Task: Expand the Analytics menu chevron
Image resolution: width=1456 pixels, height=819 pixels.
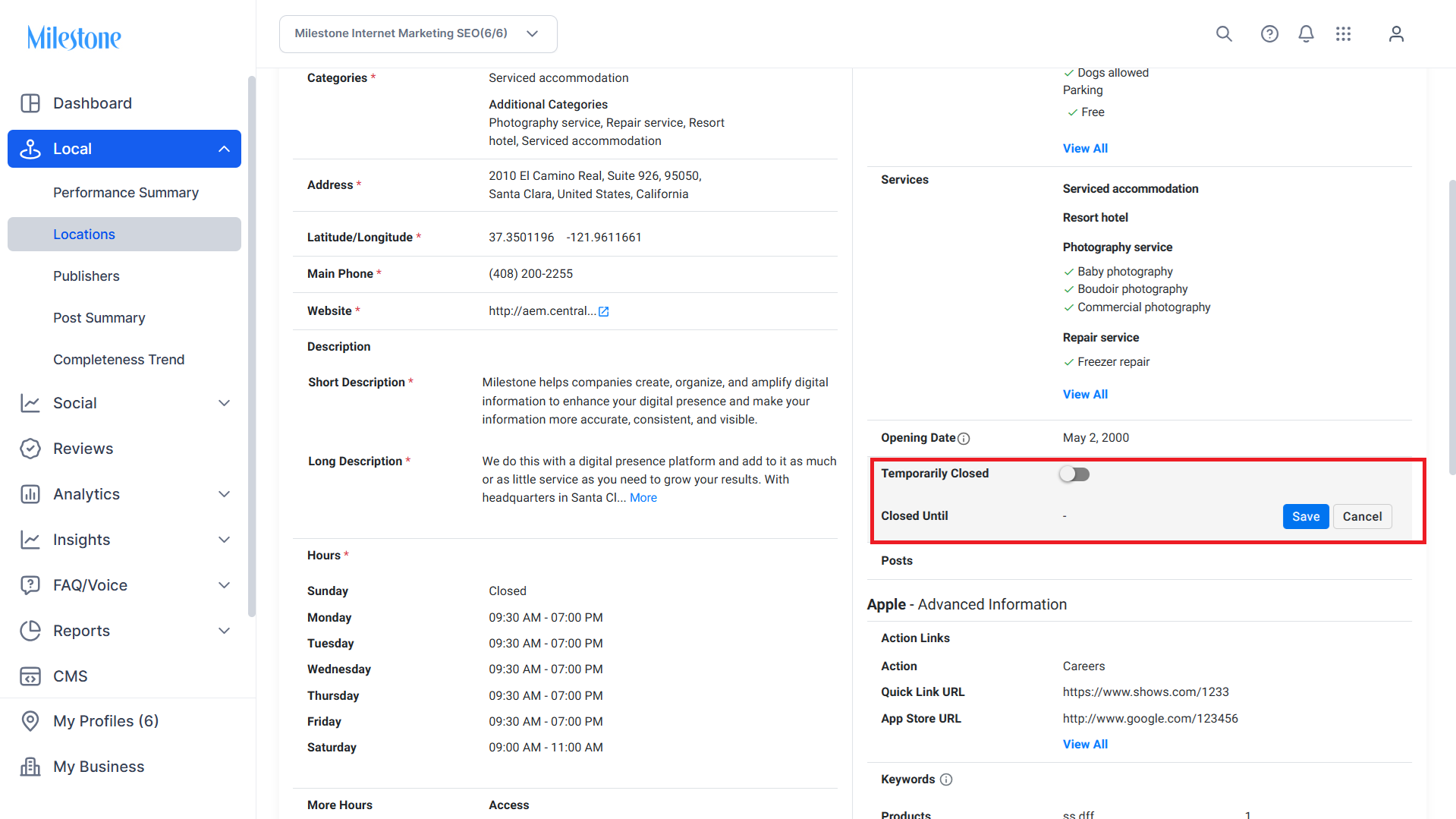Action: 224,494
